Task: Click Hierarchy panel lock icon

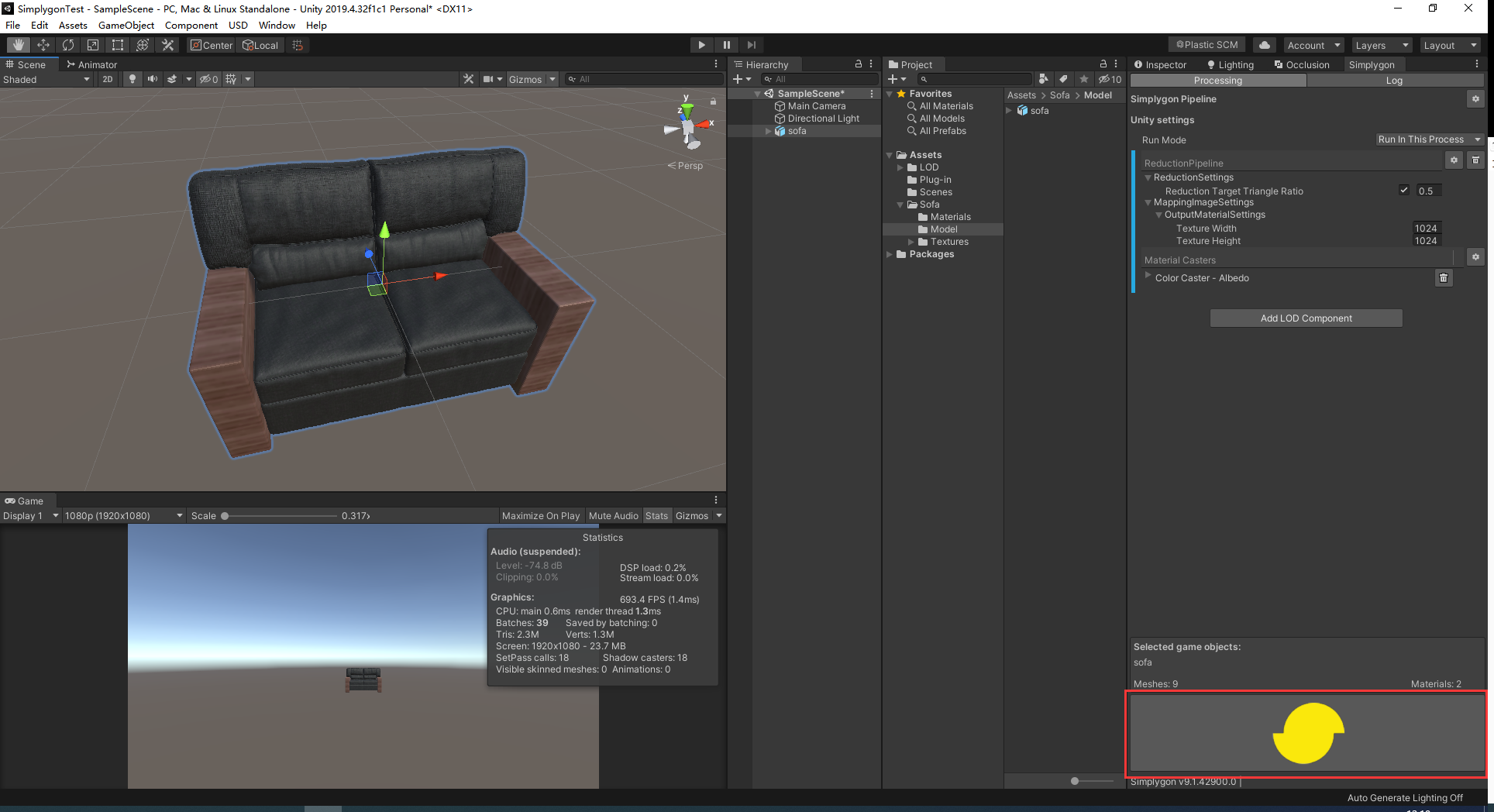Action: click(x=859, y=64)
